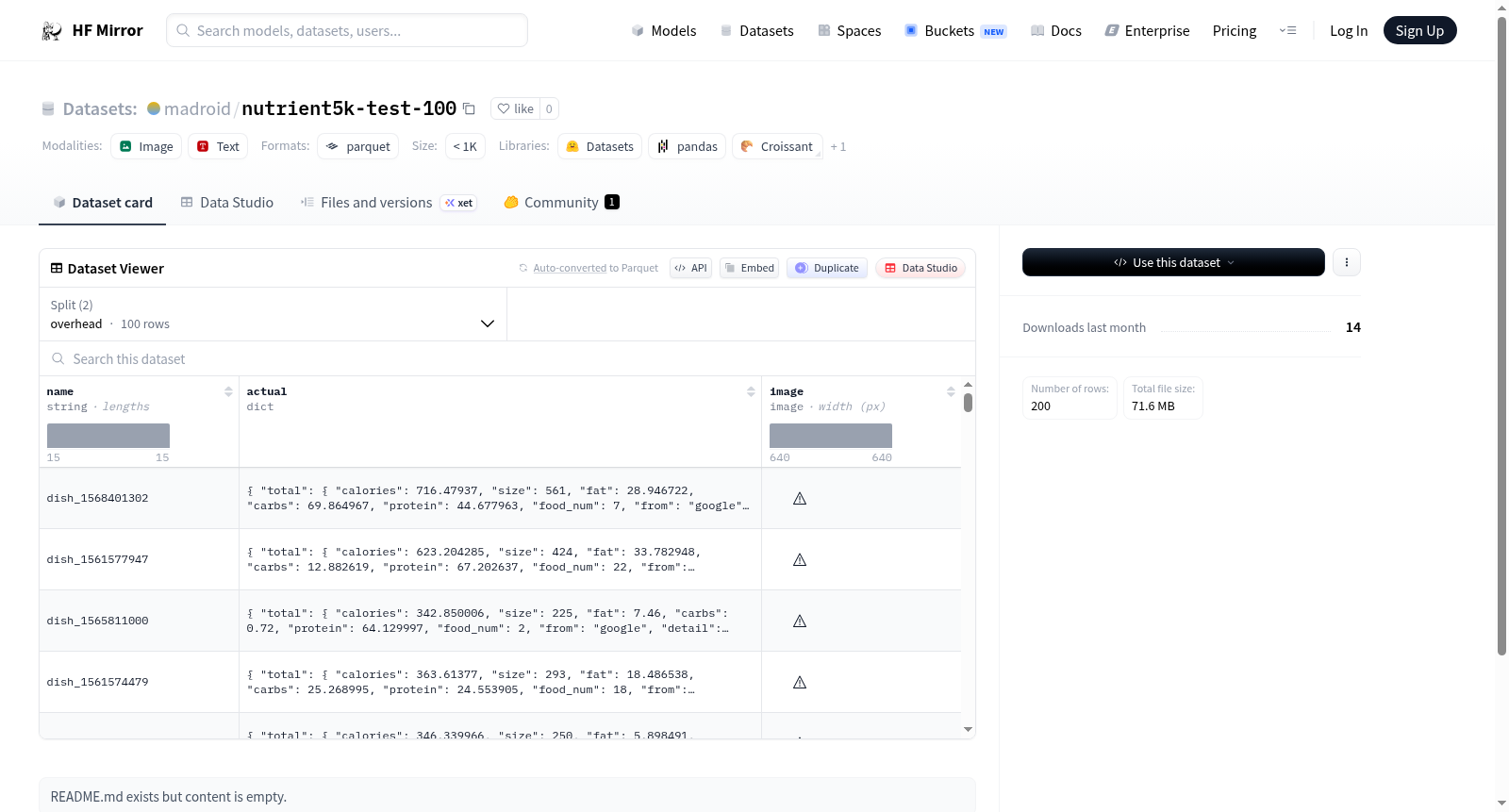Open the more navigation options menu icon
This screenshot has width=1509, height=812.
[x=1287, y=31]
